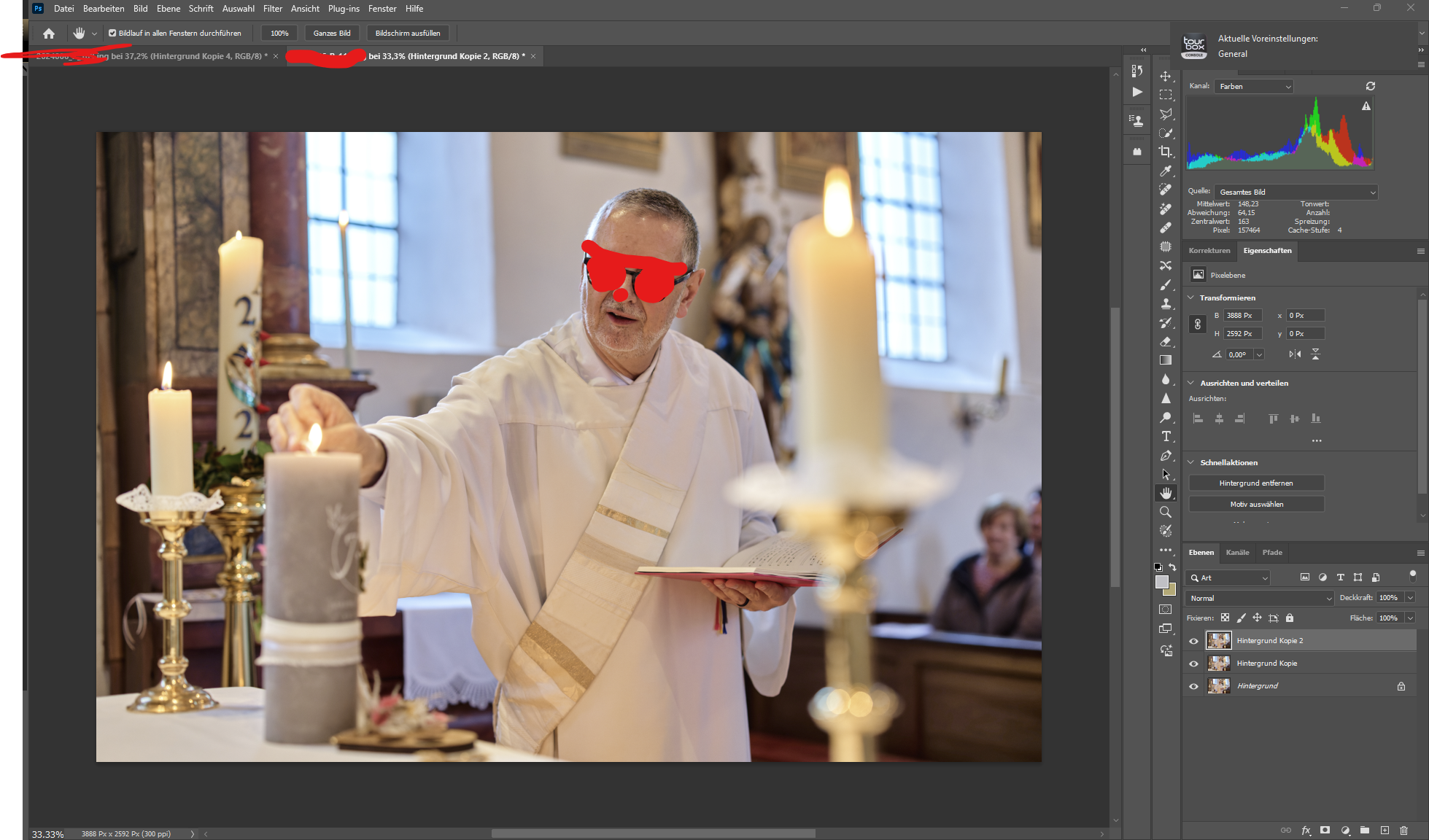Click the delete layer trash icon
The image size is (1429, 840).
point(1403,831)
